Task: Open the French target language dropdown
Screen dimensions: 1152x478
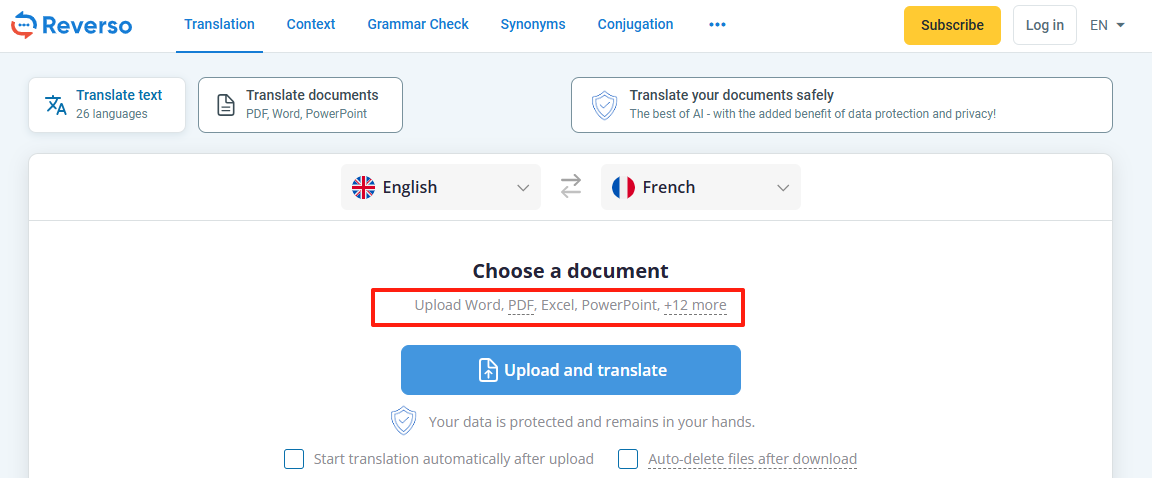Action: coord(701,187)
